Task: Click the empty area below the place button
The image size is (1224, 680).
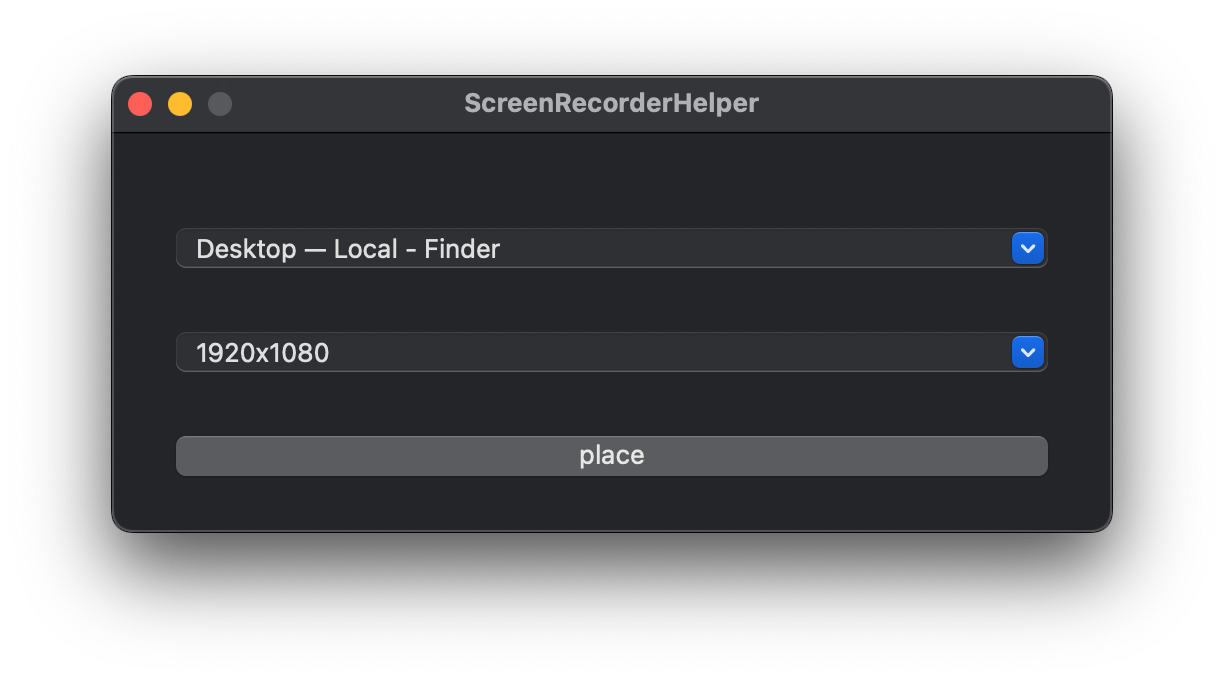Action: click(612, 503)
